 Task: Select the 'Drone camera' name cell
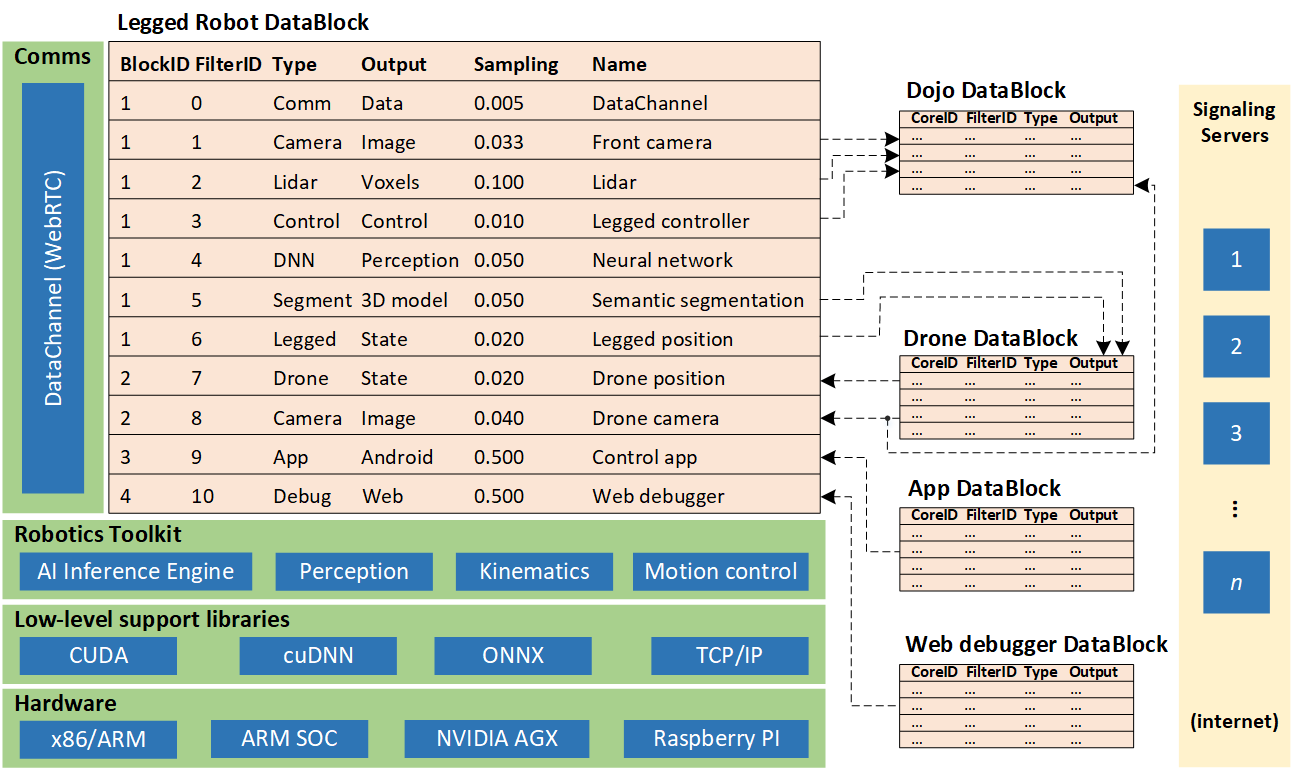655,418
